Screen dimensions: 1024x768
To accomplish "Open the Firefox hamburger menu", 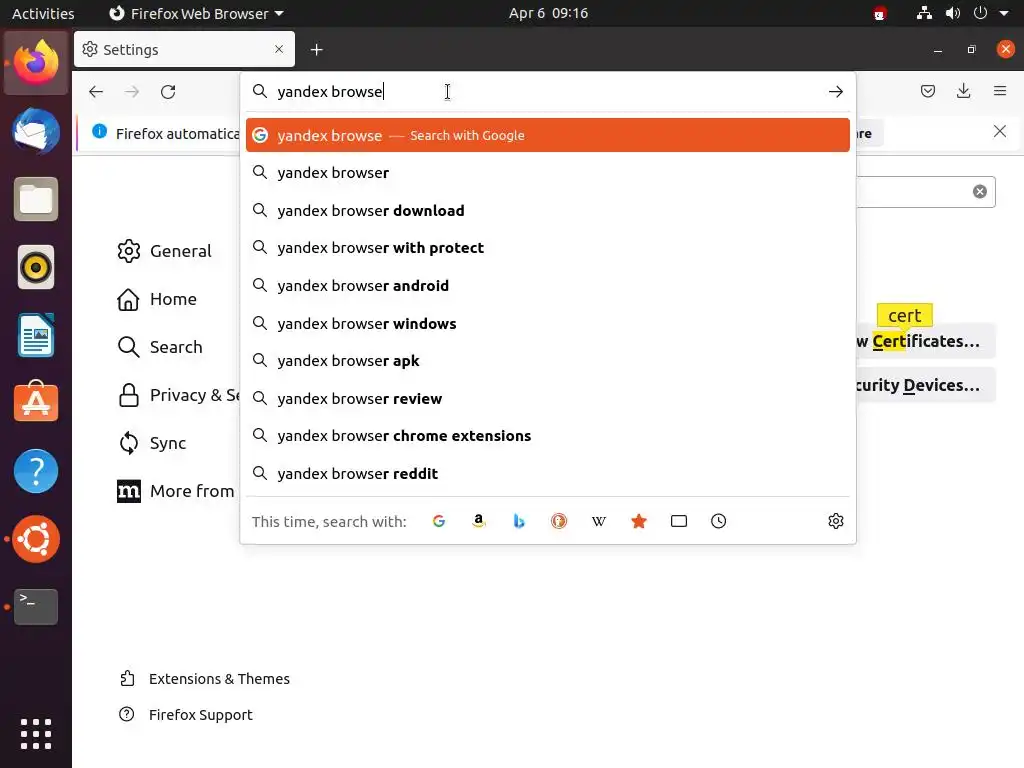I will click(x=1000, y=91).
